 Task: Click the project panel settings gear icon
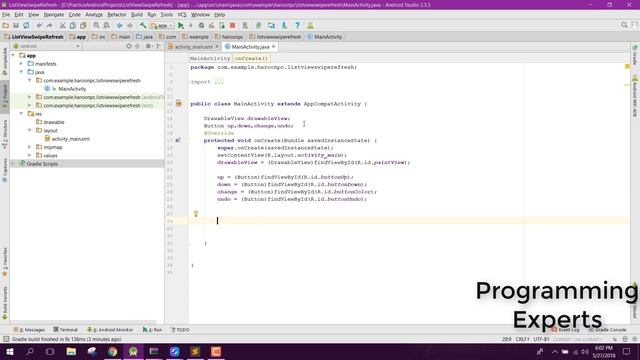148,46
